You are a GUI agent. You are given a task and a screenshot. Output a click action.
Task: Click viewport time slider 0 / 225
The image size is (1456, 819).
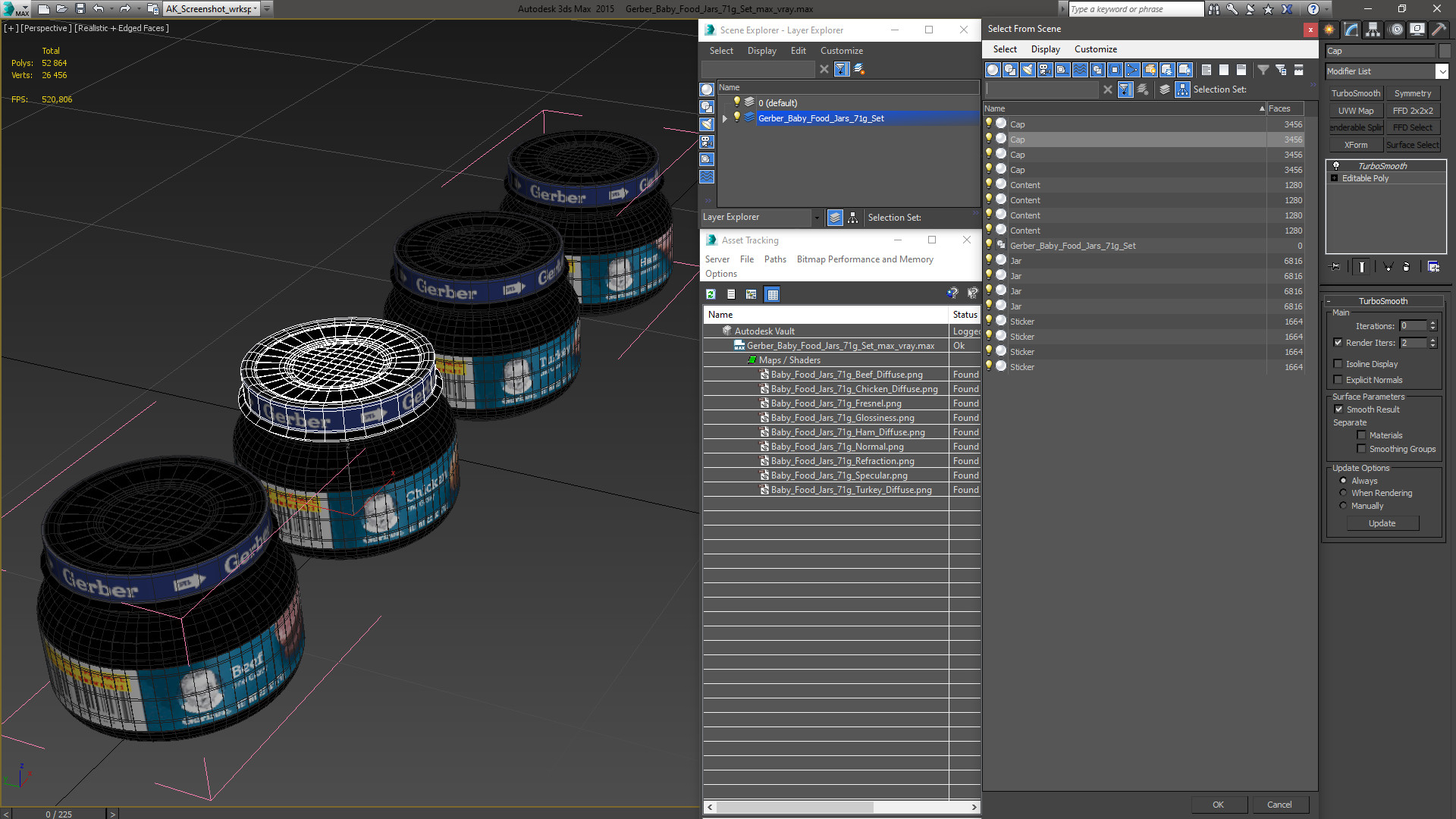[x=59, y=814]
